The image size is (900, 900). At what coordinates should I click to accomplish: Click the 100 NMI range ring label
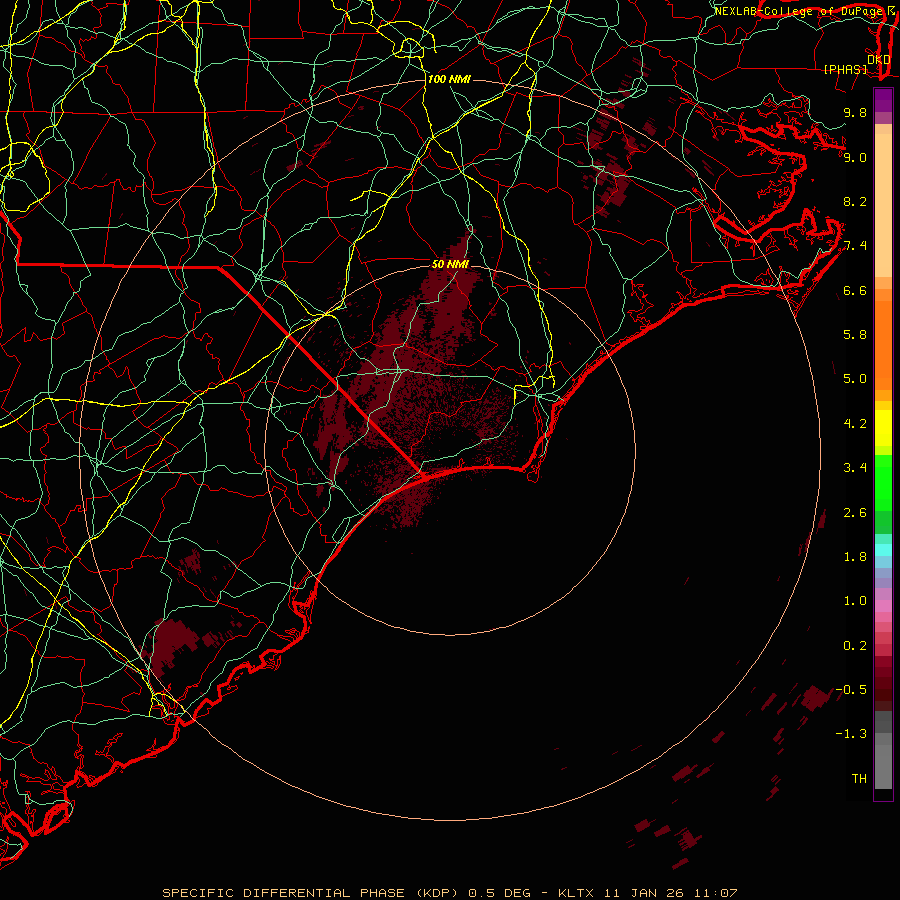[x=449, y=79]
